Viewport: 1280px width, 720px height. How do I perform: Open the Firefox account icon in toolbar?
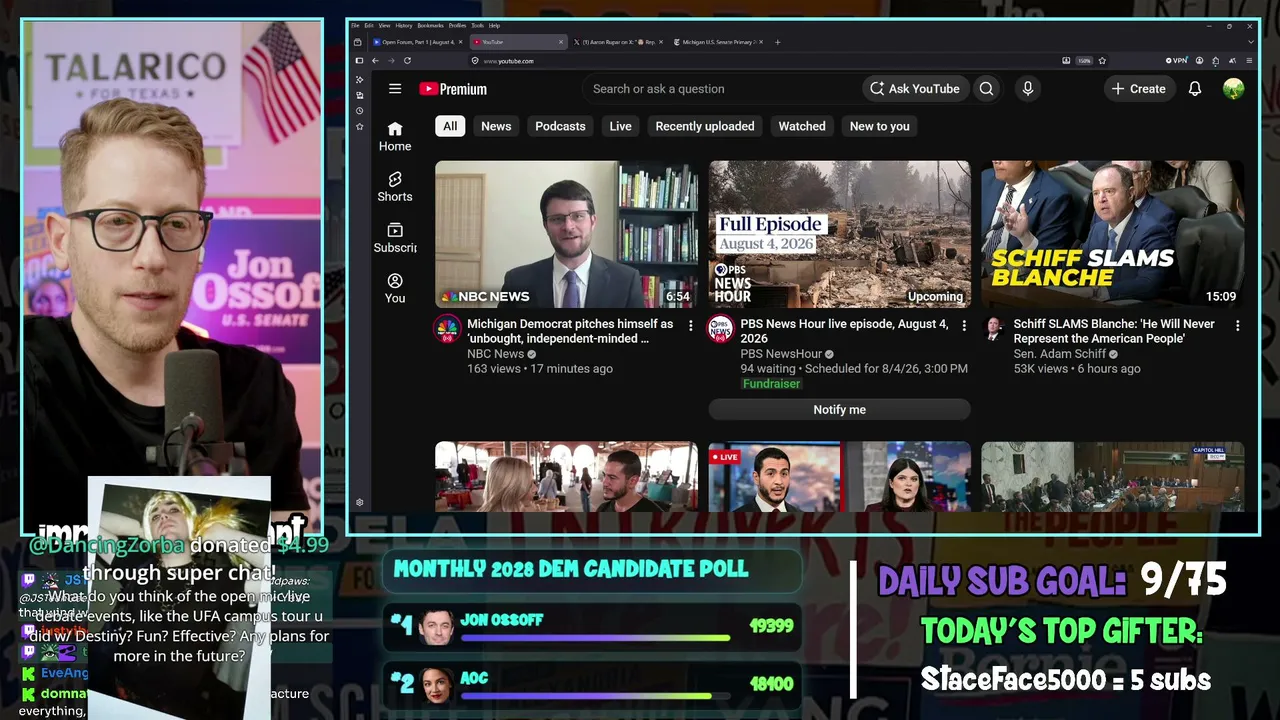point(1200,61)
